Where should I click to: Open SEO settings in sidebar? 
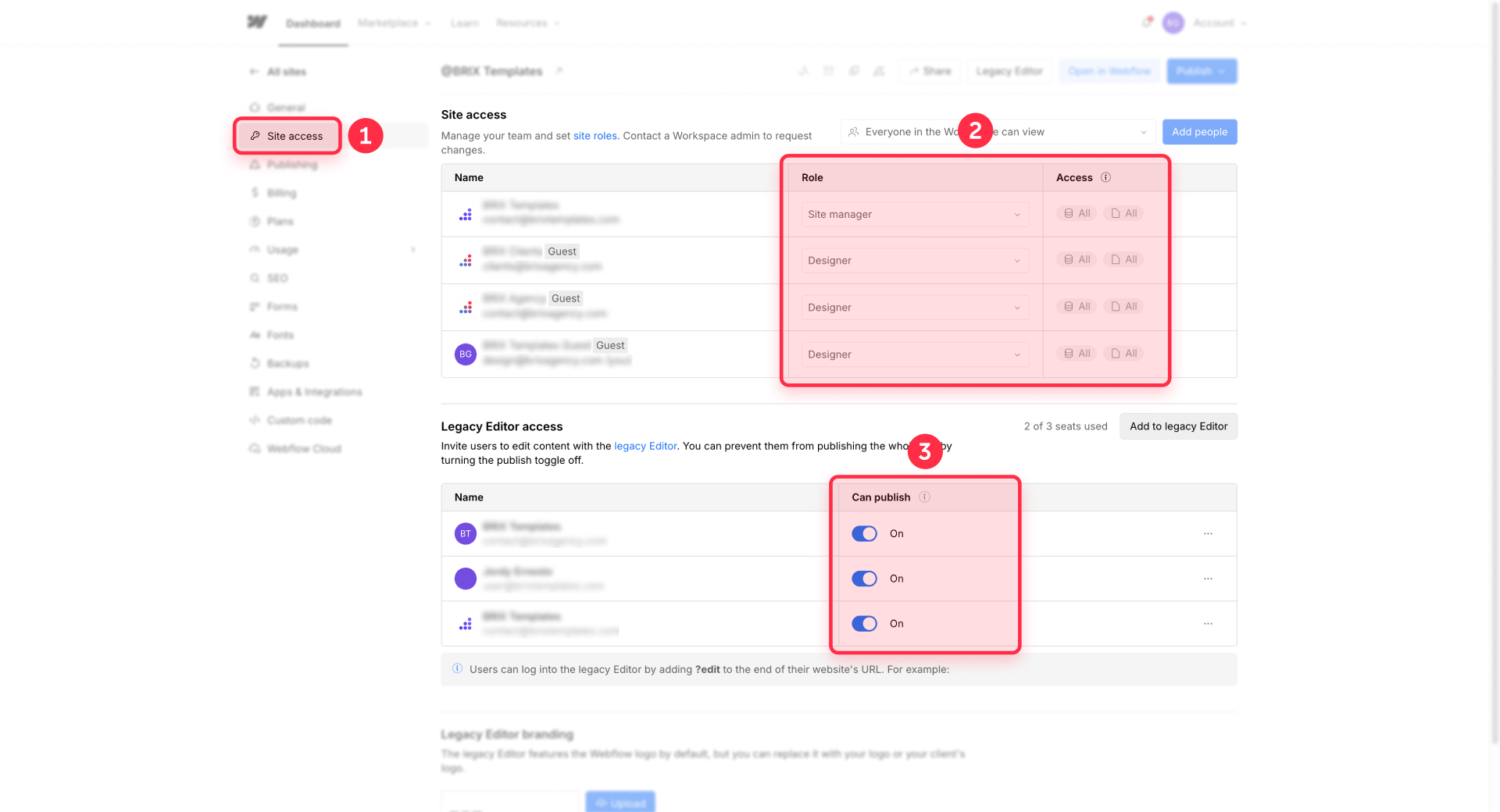pyautogui.click(x=269, y=278)
